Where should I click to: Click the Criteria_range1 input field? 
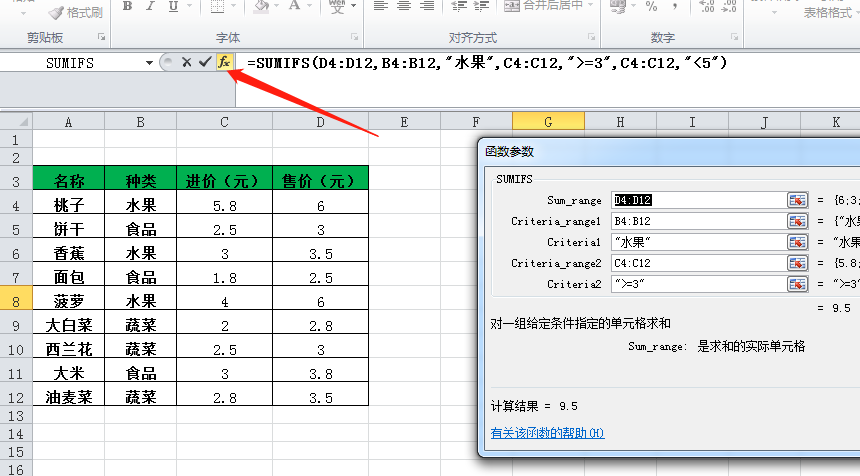pos(699,221)
